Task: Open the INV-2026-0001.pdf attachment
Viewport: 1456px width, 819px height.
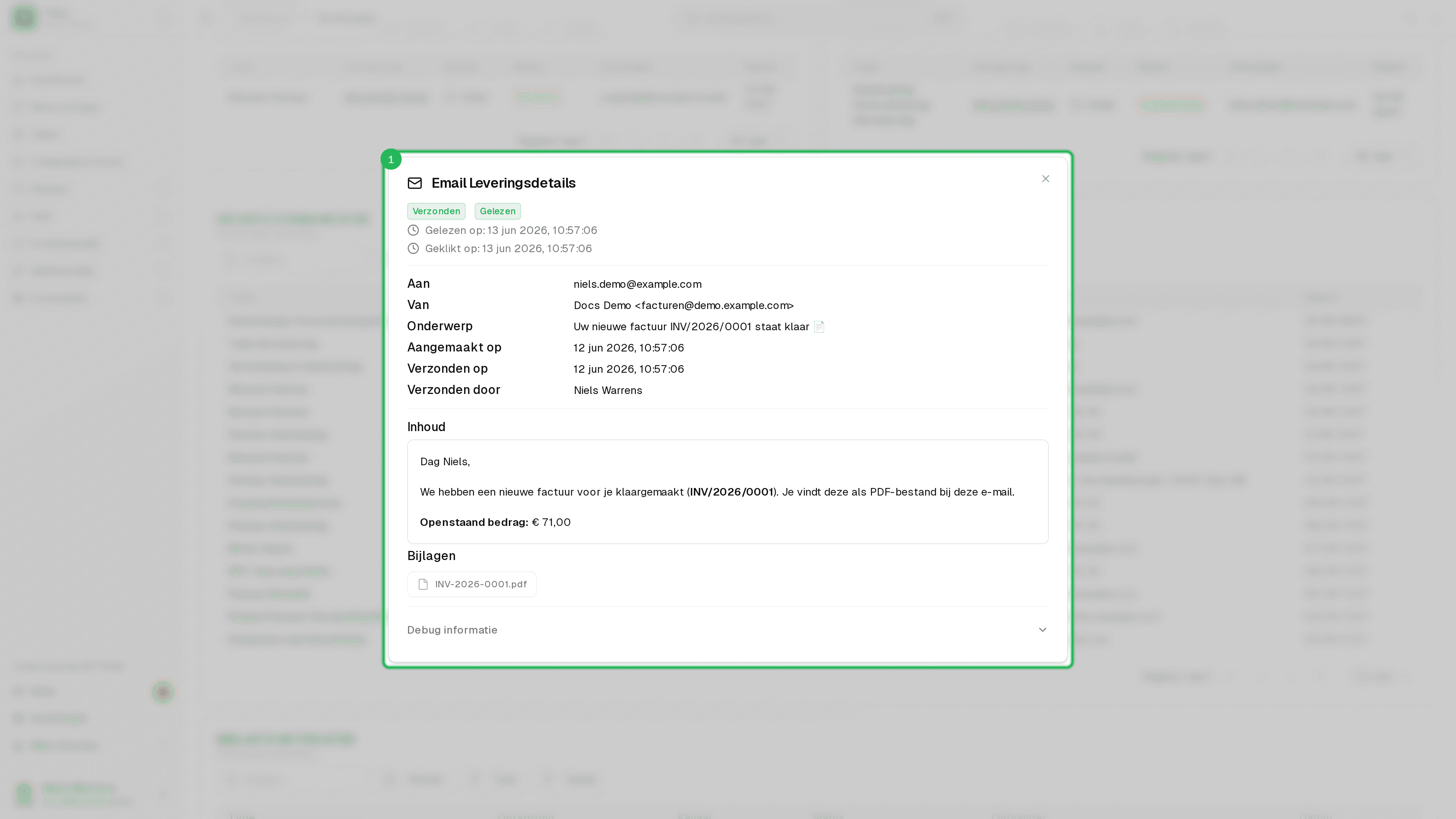Action: tap(471, 584)
